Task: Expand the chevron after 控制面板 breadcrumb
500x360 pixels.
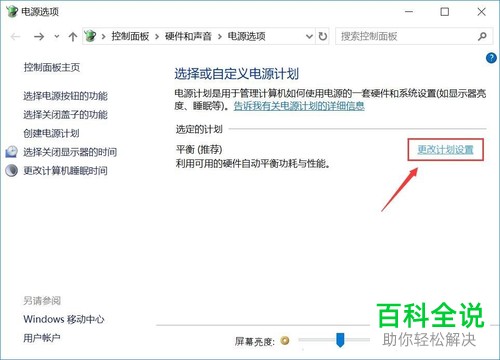Action: click(157, 36)
